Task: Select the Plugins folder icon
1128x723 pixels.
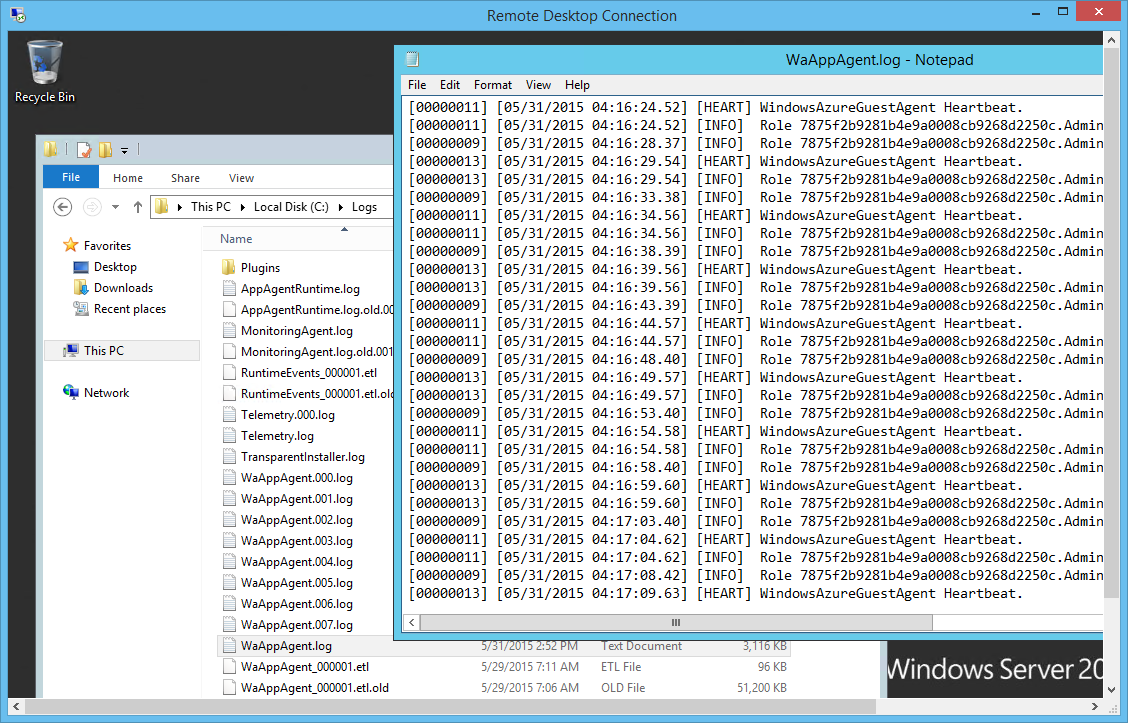Action: click(228, 268)
